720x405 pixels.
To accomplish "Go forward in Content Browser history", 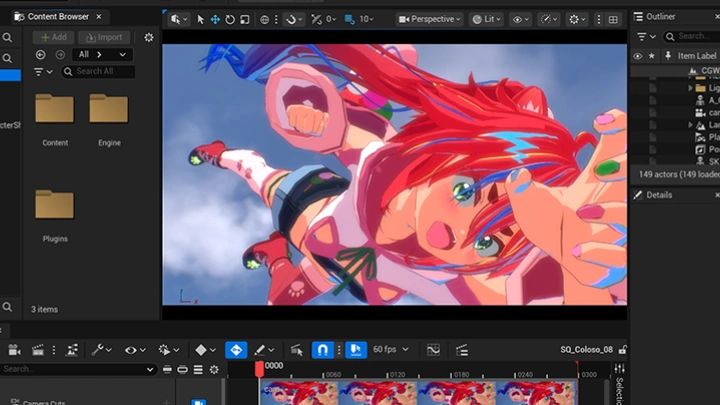I will click(60, 55).
